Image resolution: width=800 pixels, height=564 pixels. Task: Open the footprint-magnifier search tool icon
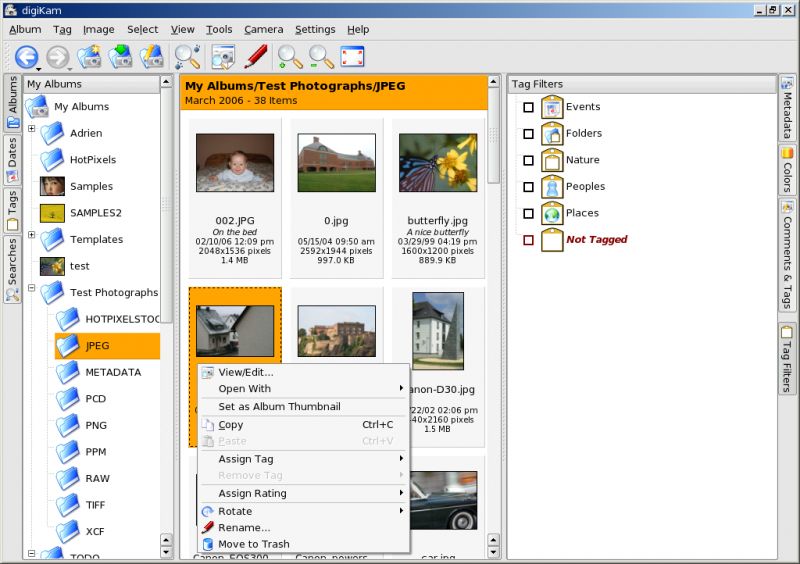187,57
